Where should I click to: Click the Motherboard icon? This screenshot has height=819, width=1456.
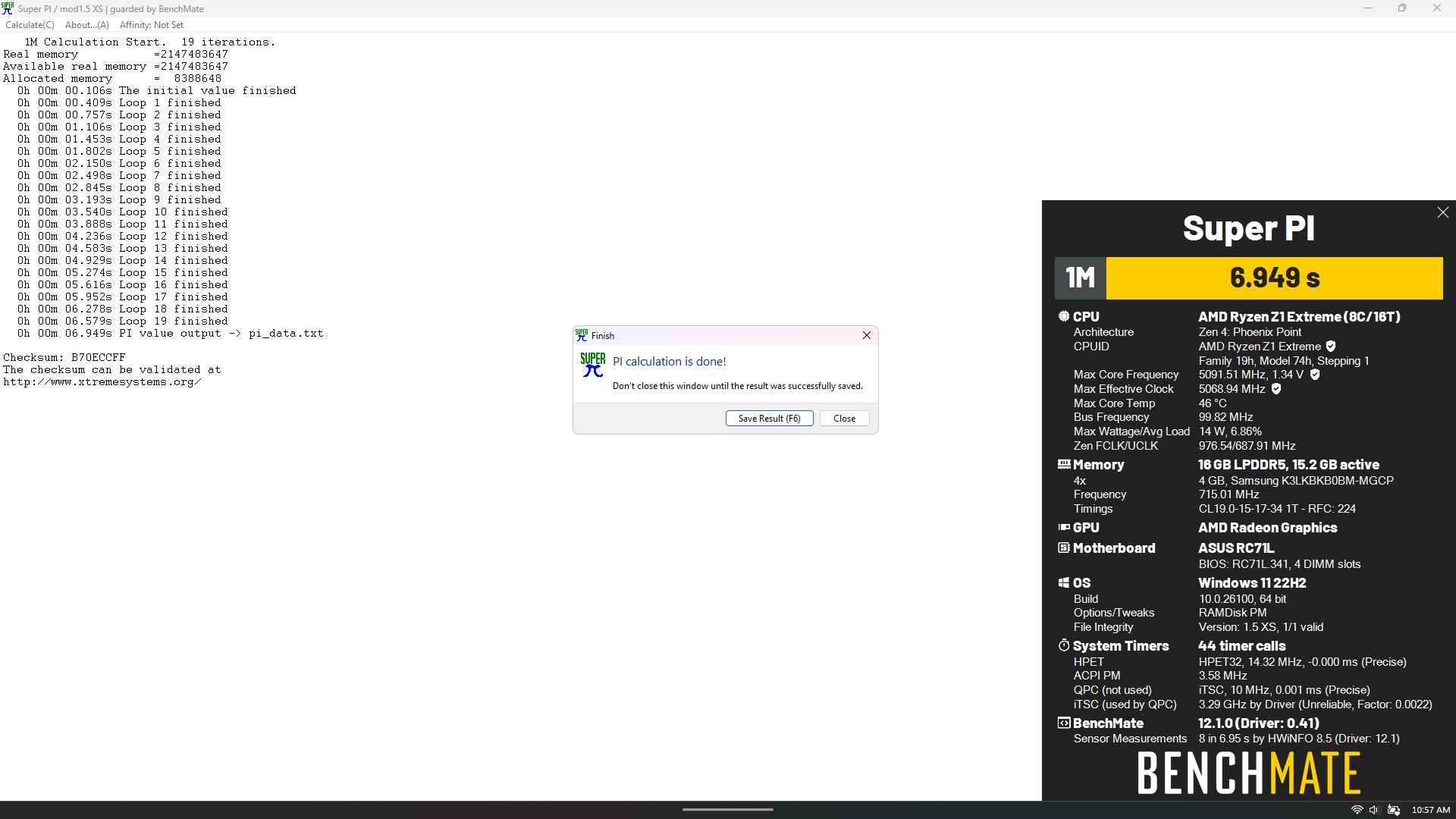pos(1064,548)
